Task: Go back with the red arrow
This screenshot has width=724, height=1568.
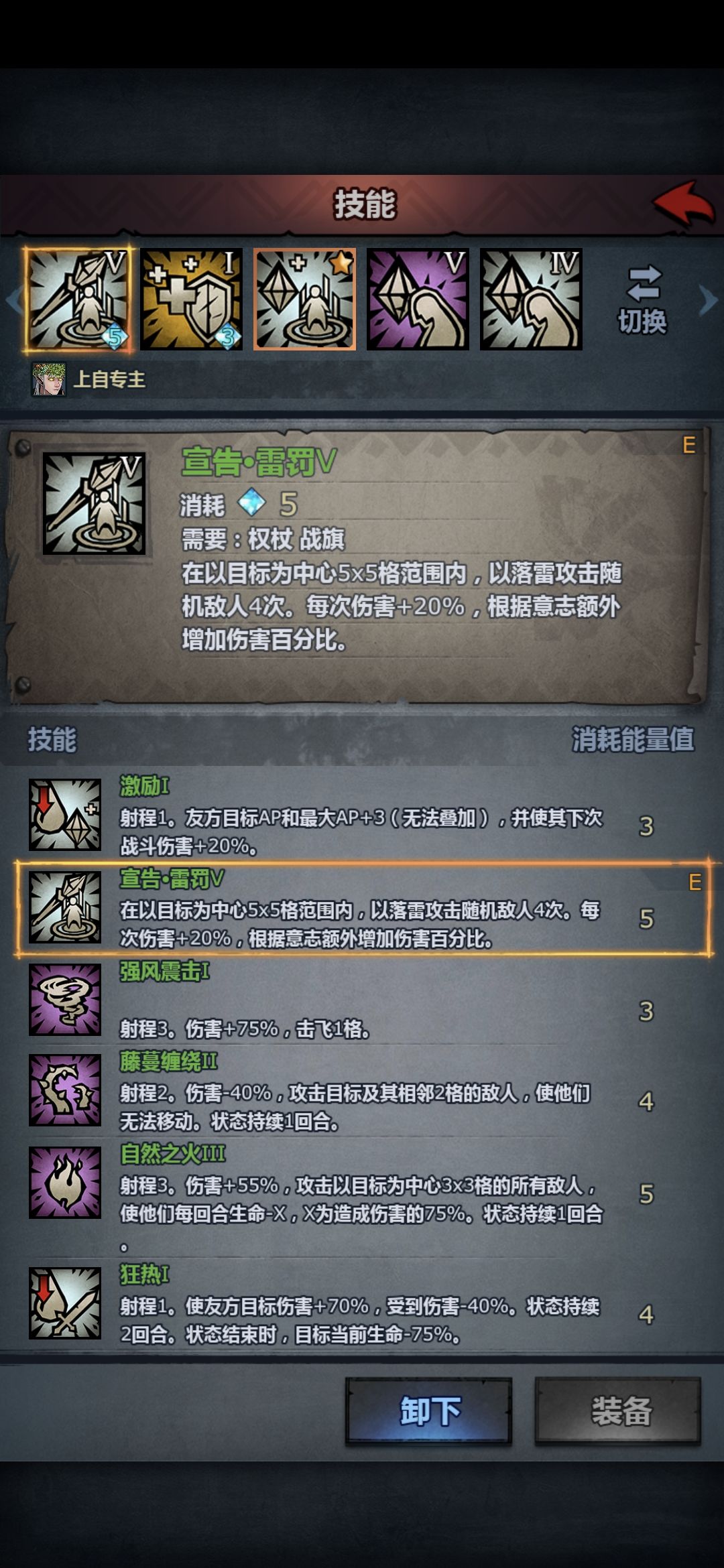Action: 684,204
